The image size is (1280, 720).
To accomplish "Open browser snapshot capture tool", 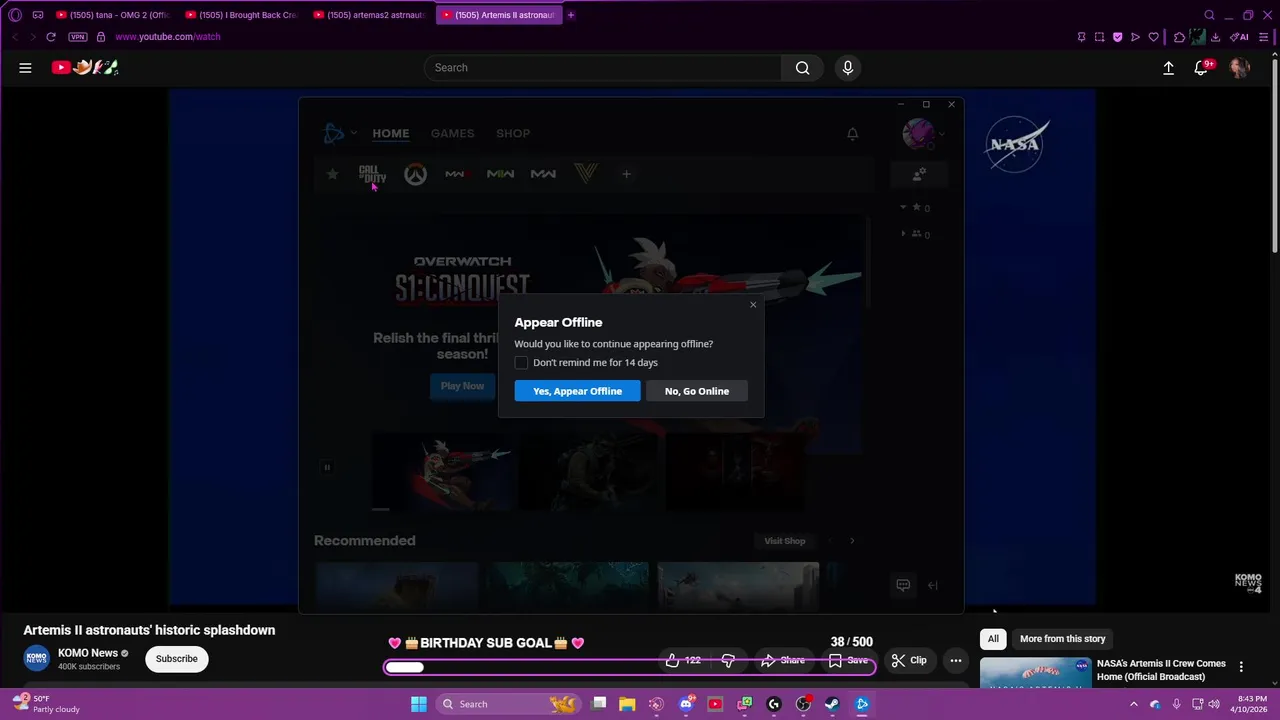I will [x=1099, y=37].
